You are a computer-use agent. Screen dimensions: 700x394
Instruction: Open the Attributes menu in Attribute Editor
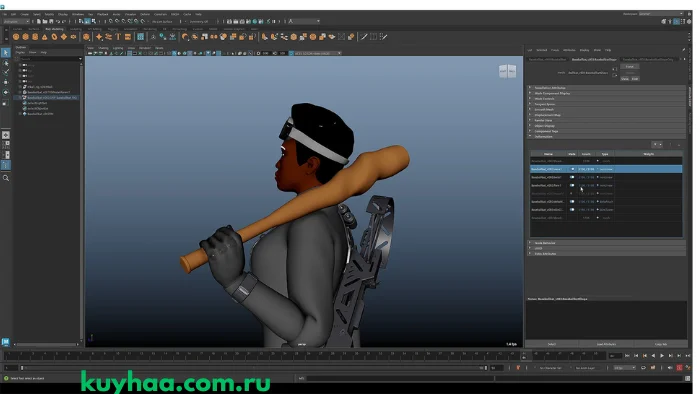[569, 50]
